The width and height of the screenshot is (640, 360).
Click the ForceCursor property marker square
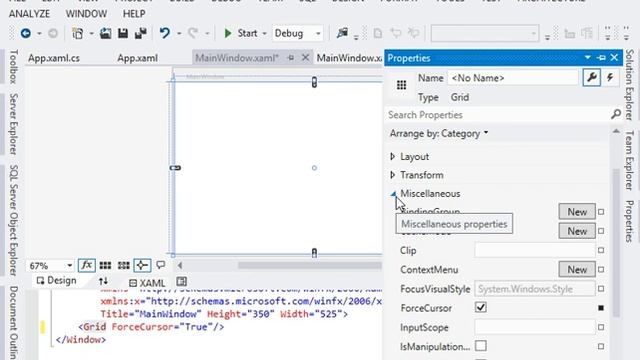601,308
